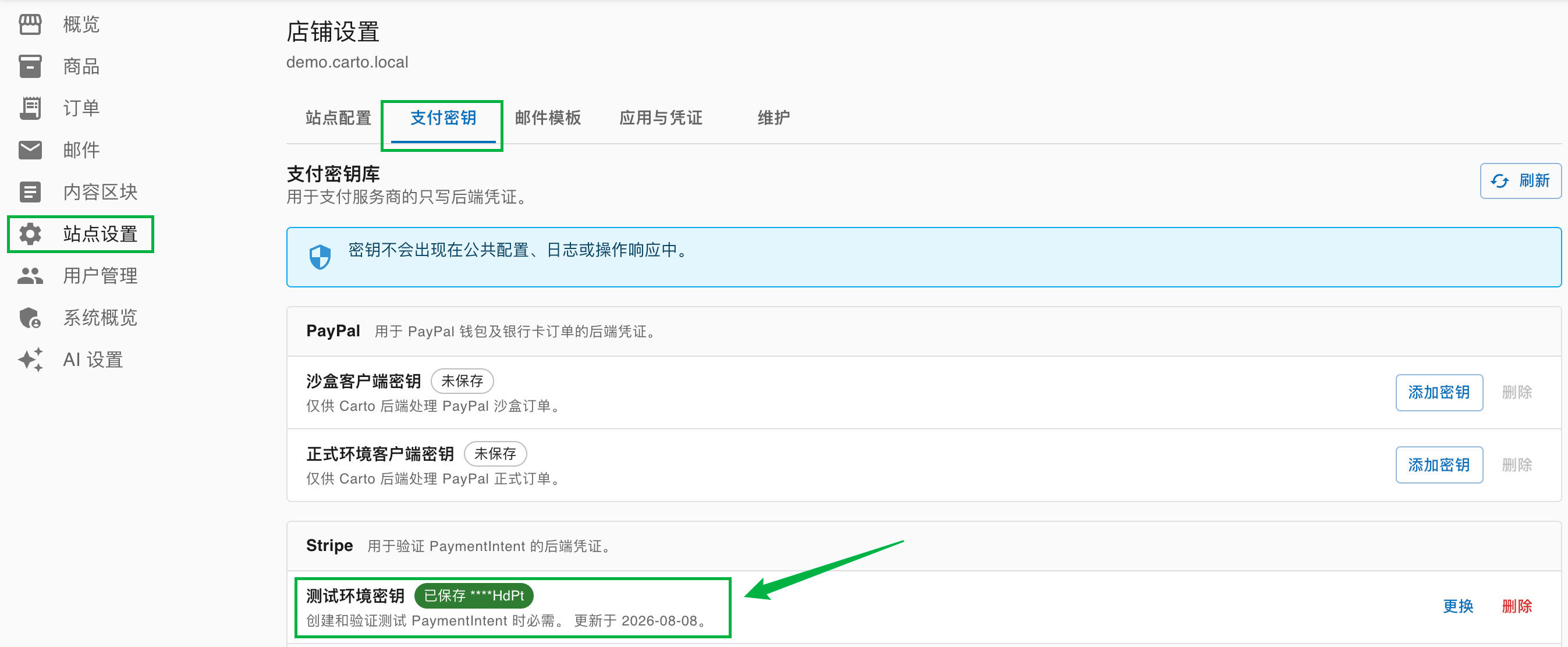Image resolution: width=1568 pixels, height=647 pixels.
Task: Click the refresh arrows icon in 刷新
Action: [x=1499, y=181]
